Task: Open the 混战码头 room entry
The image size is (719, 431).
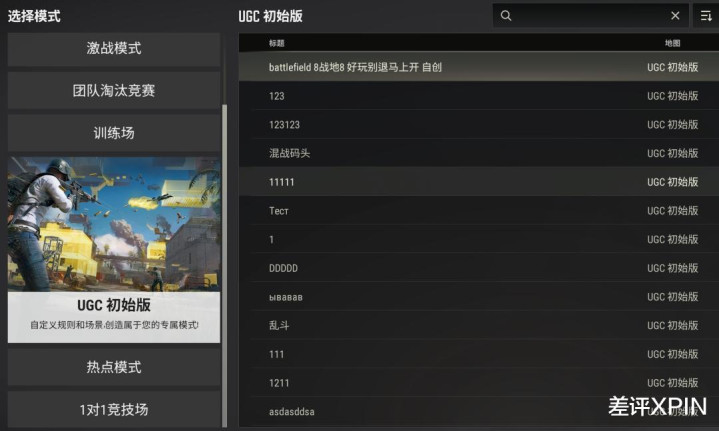Action: (479, 153)
